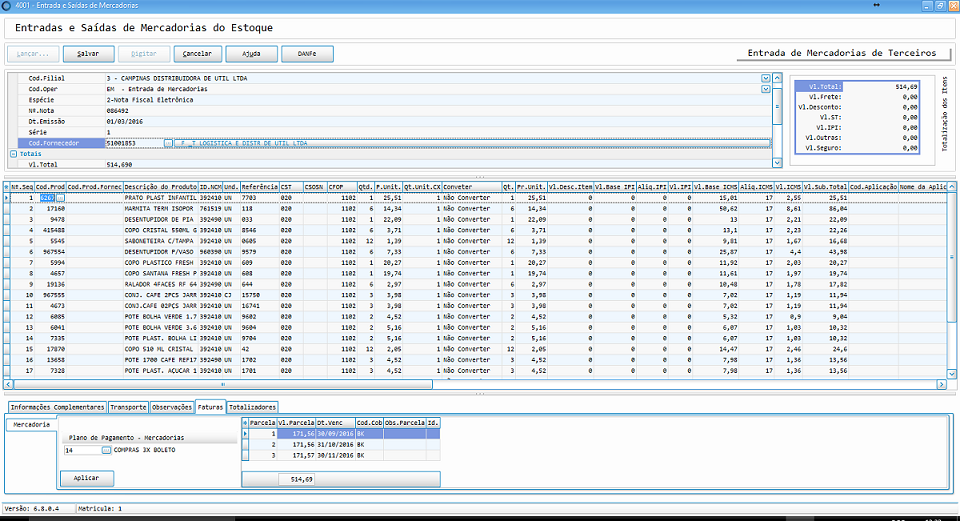
Task: Select installment due 30/11/2016
Action: click(341, 455)
